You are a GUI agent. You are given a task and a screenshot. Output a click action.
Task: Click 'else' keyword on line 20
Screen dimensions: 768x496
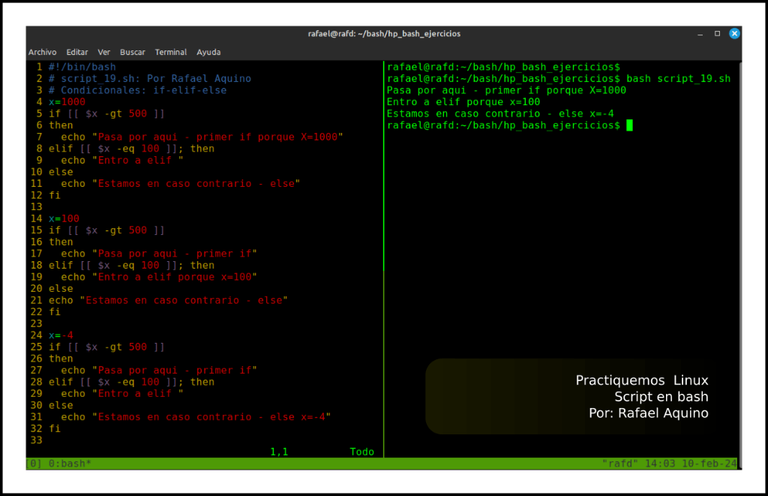pyautogui.click(x=61, y=288)
